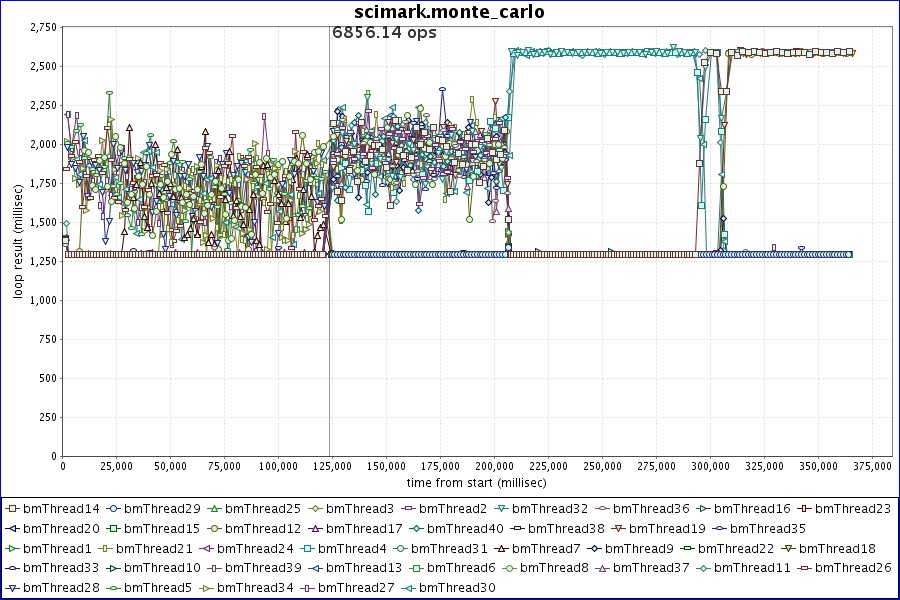Select the bmThread18 legend label

pos(837,548)
